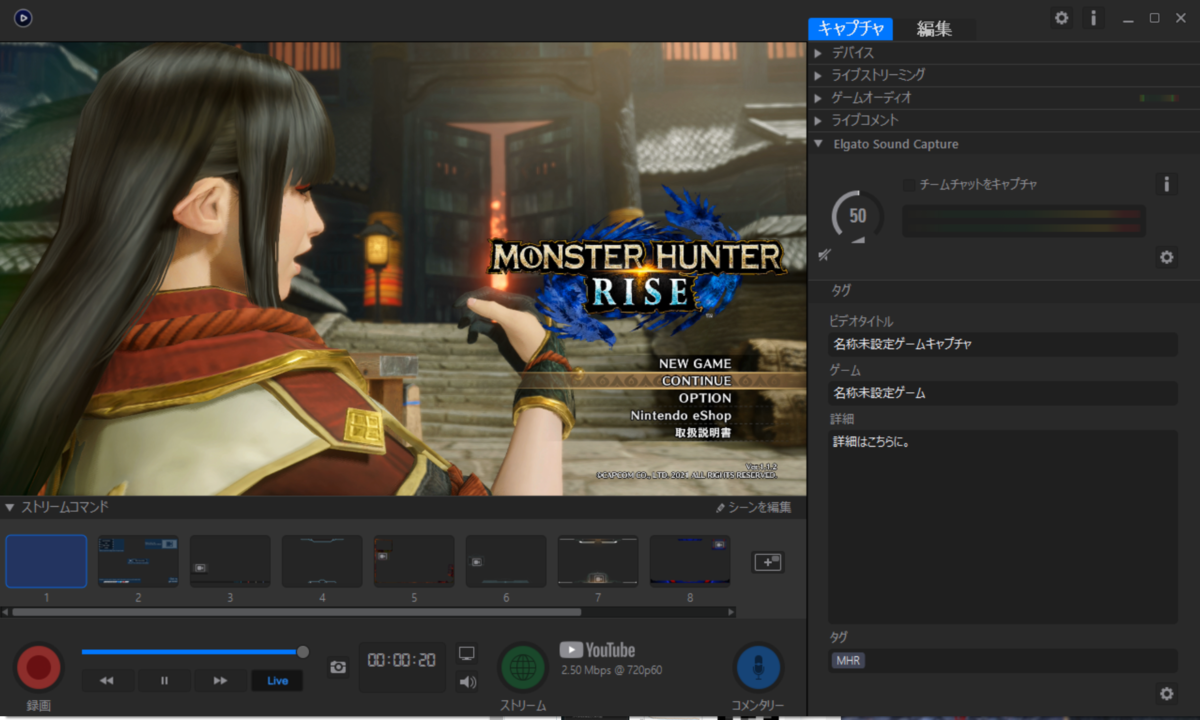The image size is (1200, 720).
Task: Click 2.50 Mbps @ 720p60 stream info
Action: (611, 670)
